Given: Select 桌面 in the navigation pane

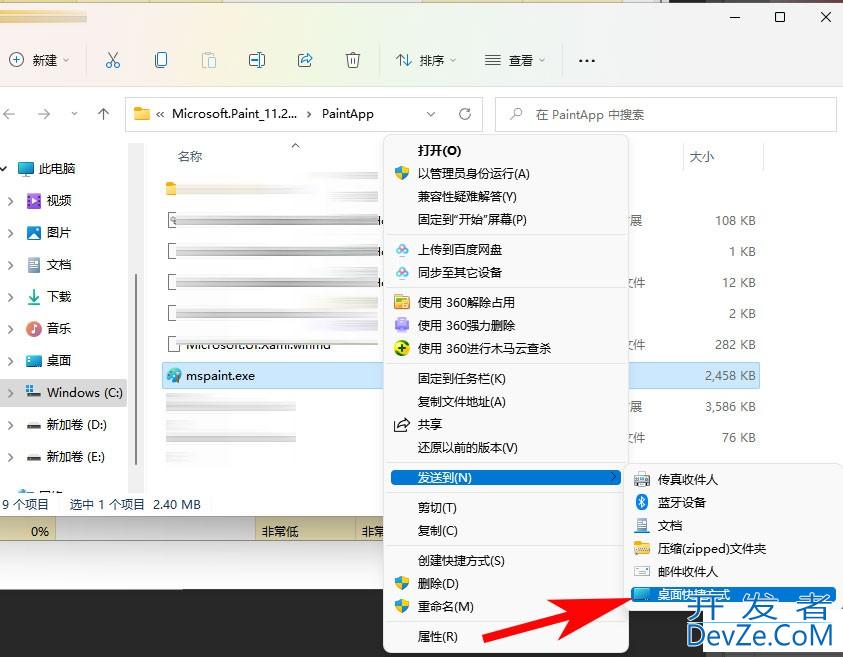Looking at the screenshot, I should click(59, 361).
